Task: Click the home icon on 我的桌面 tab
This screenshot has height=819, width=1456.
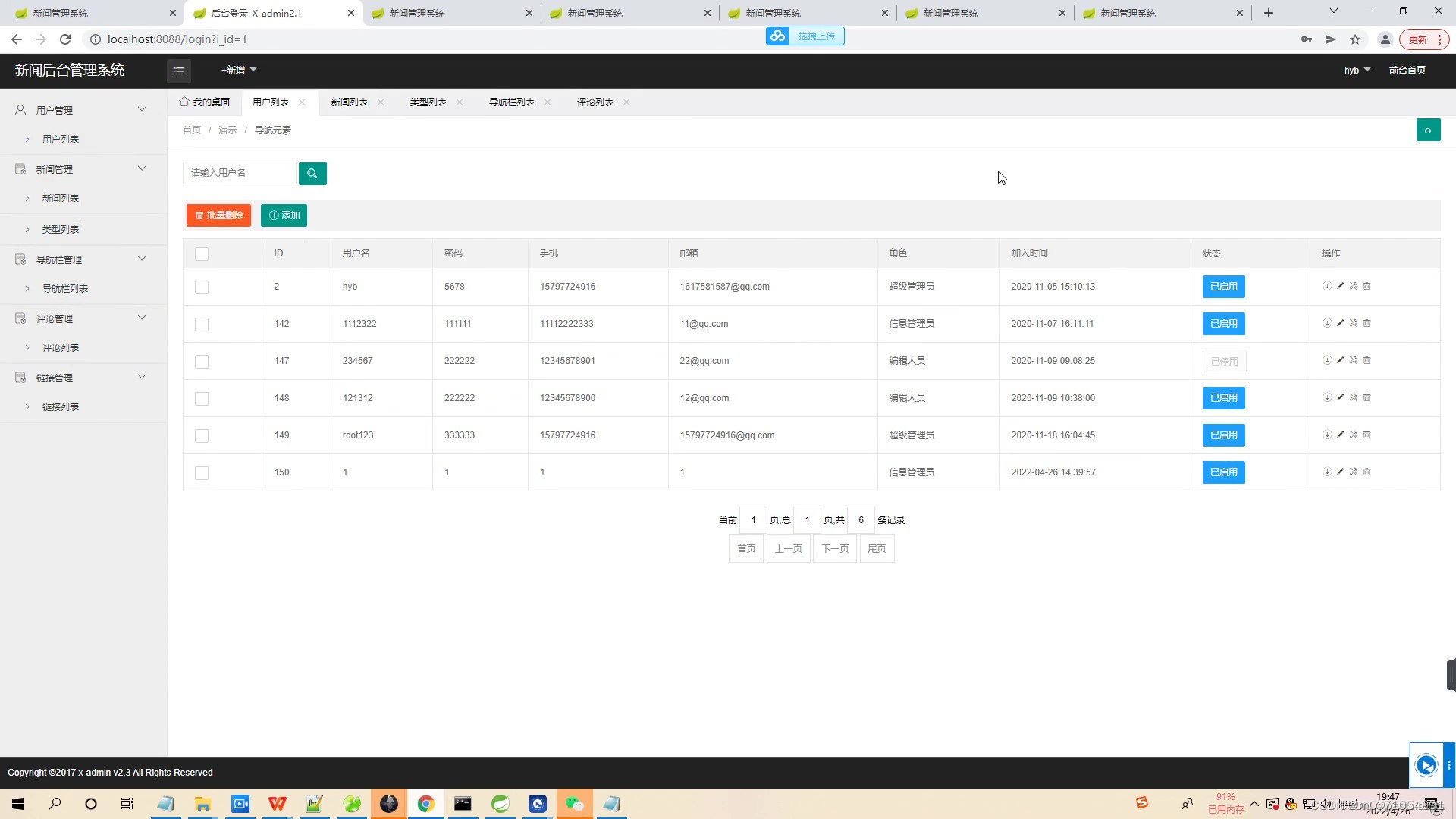Action: [x=184, y=102]
